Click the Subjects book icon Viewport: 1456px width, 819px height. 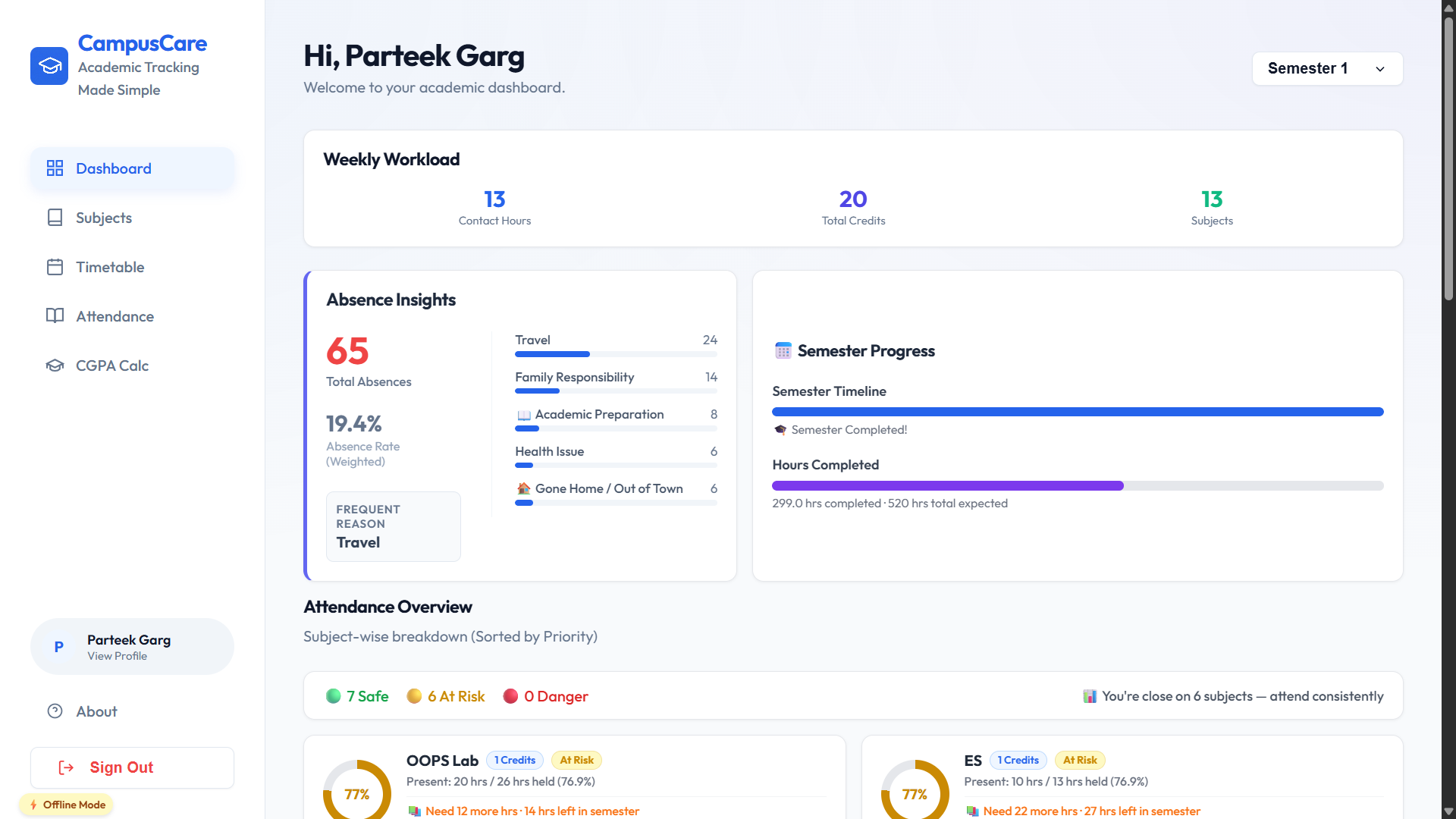click(55, 218)
